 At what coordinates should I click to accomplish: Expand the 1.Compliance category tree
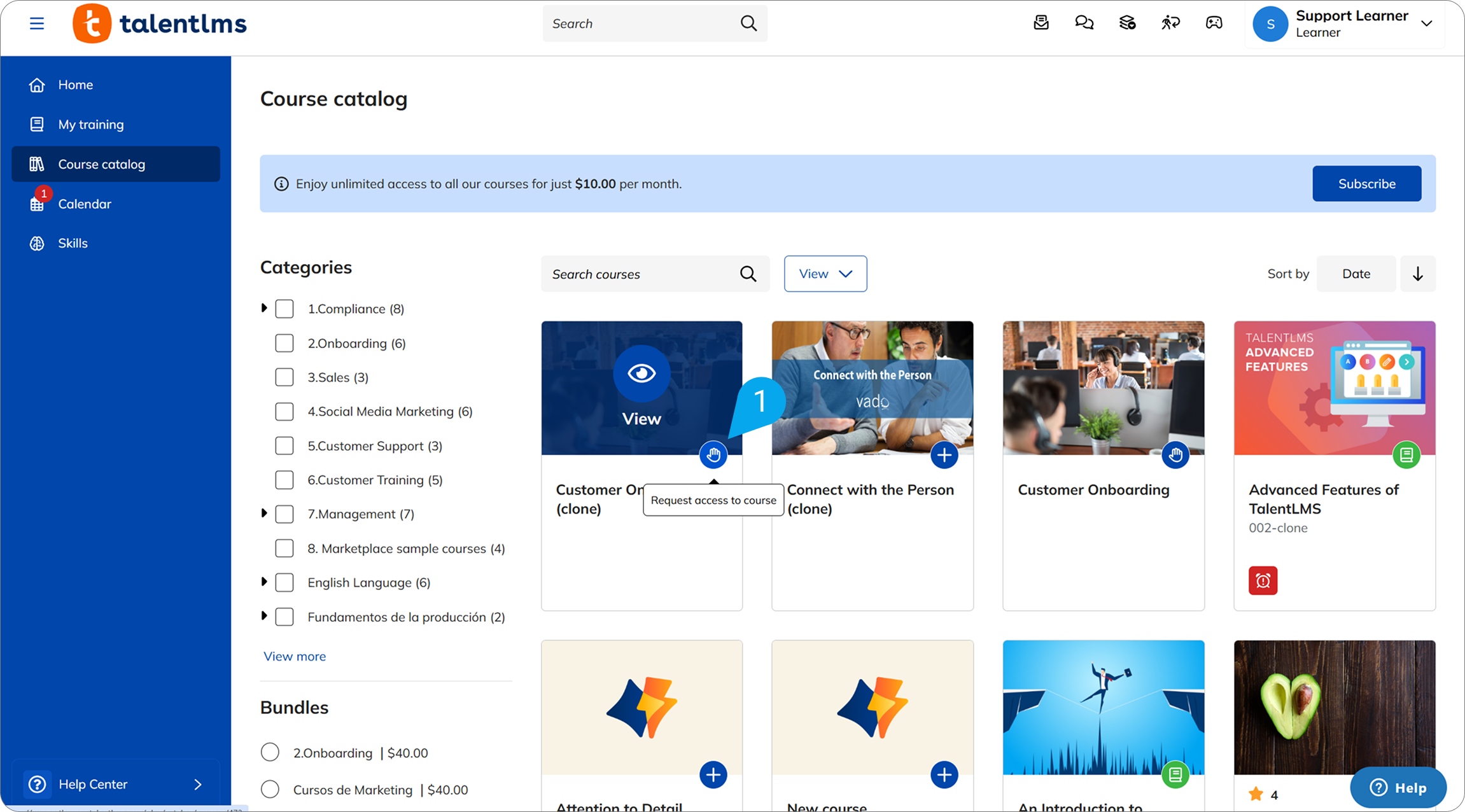click(x=264, y=309)
